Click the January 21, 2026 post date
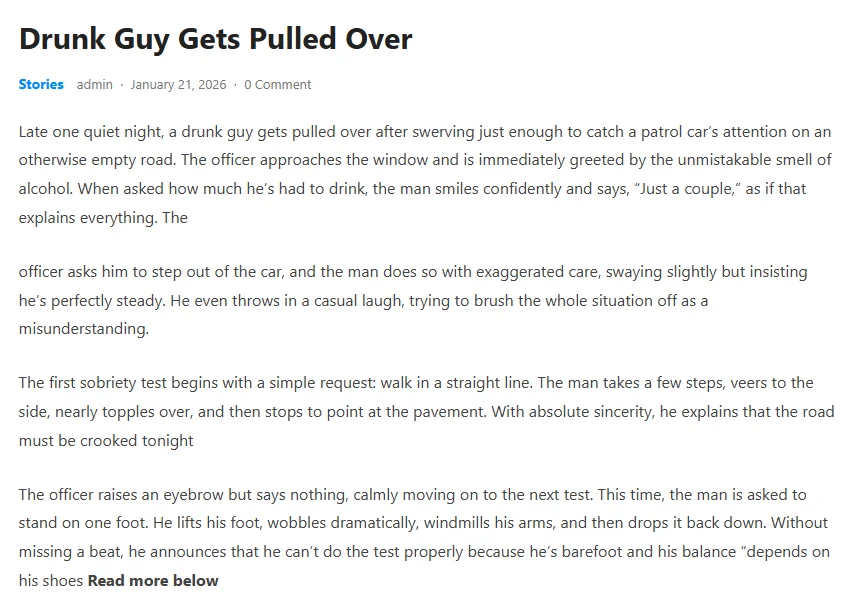The image size is (855, 611). pyautogui.click(x=178, y=85)
